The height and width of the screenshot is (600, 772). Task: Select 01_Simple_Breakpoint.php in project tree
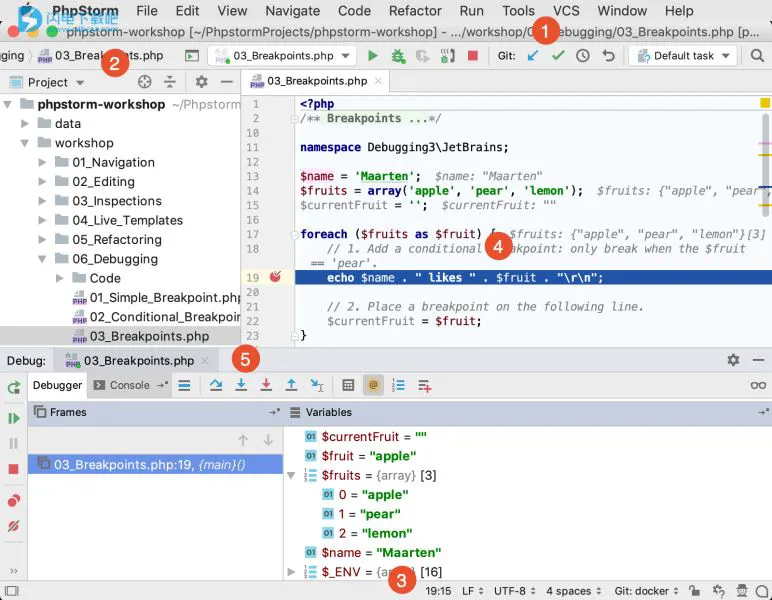(x=165, y=298)
